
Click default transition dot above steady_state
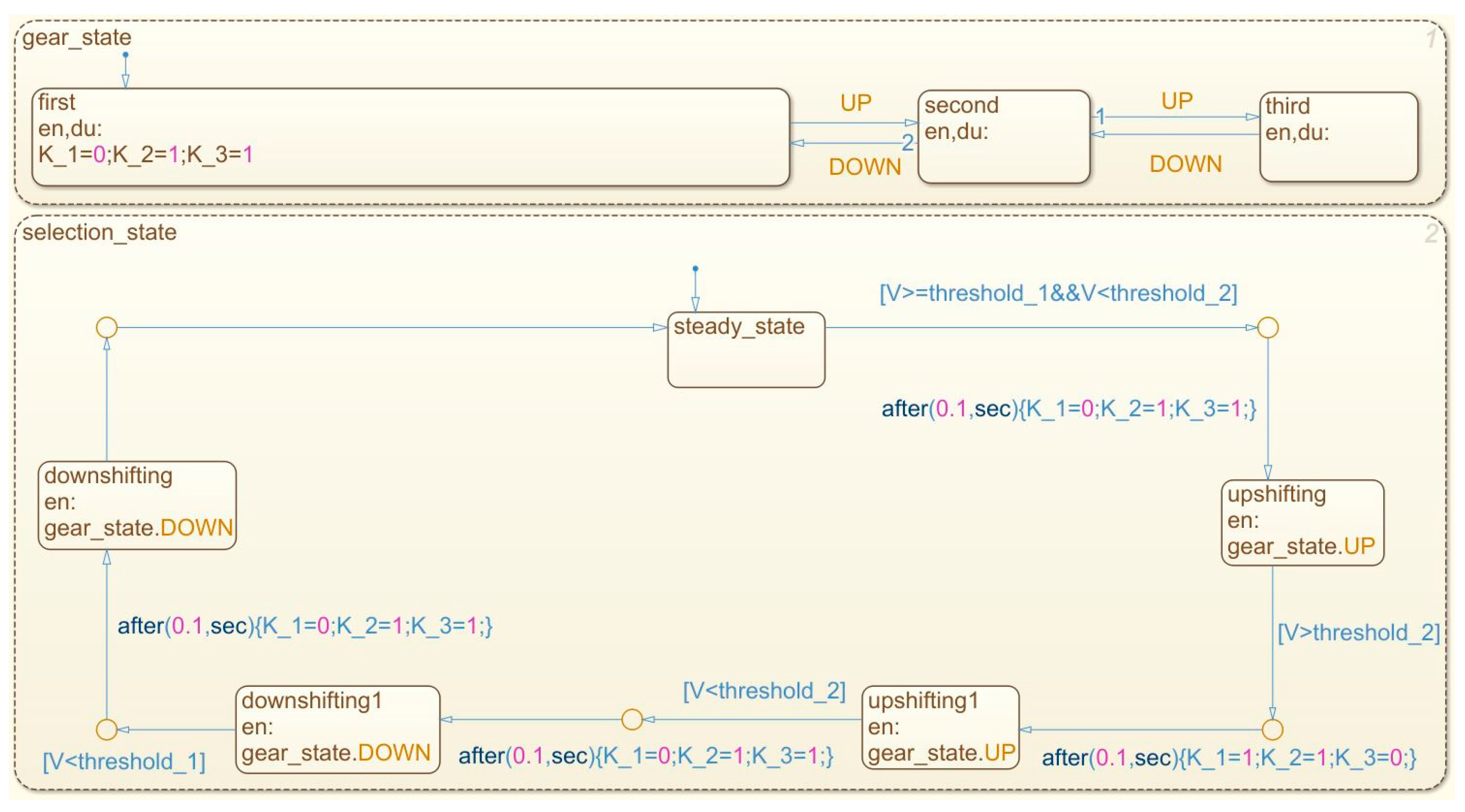[695, 268]
